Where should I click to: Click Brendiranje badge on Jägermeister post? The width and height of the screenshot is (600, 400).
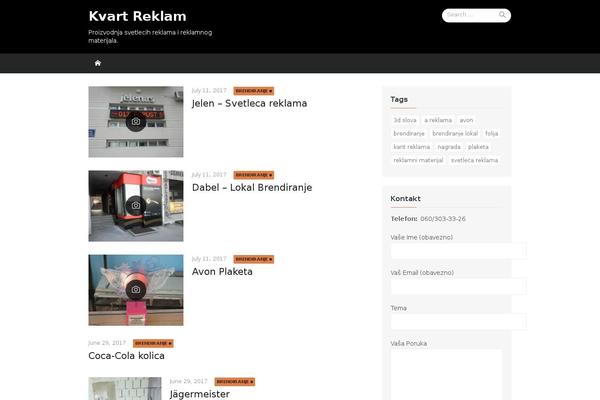[235, 382]
